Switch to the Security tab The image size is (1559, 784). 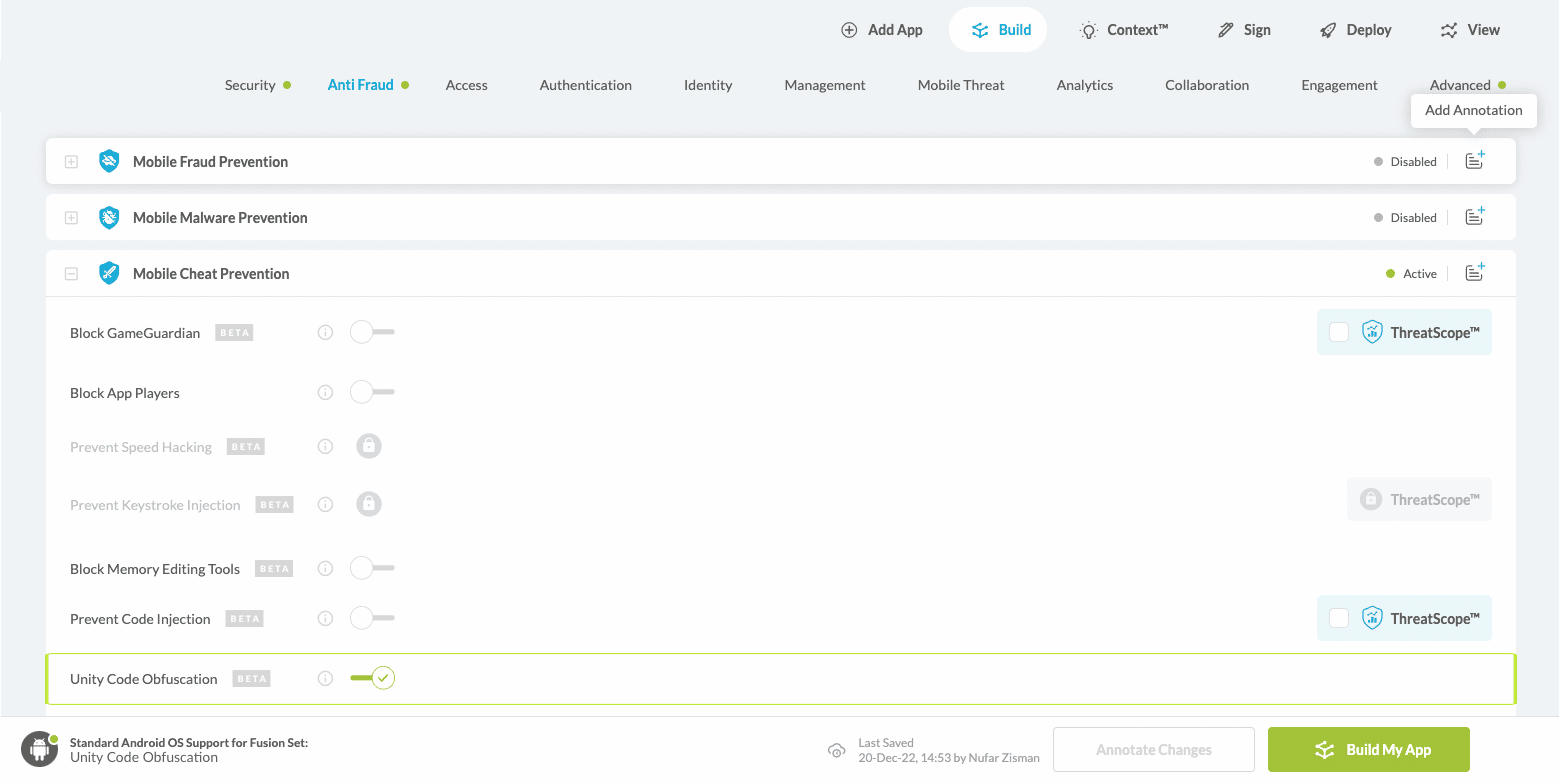coord(250,85)
